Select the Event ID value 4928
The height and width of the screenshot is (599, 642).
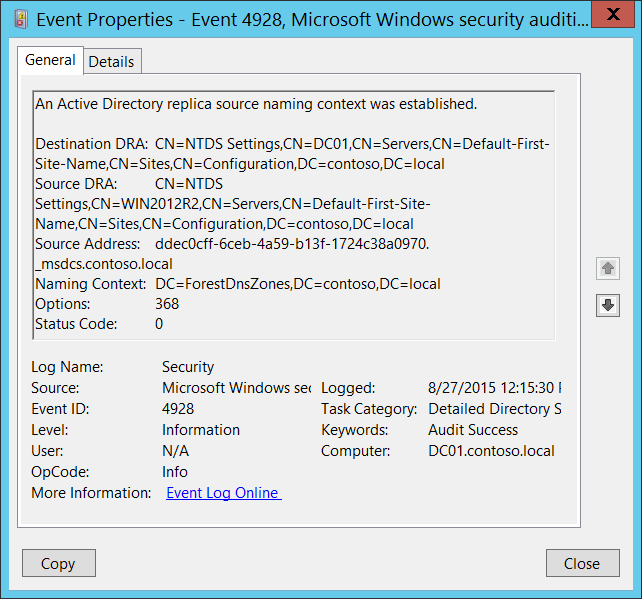click(178, 409)
